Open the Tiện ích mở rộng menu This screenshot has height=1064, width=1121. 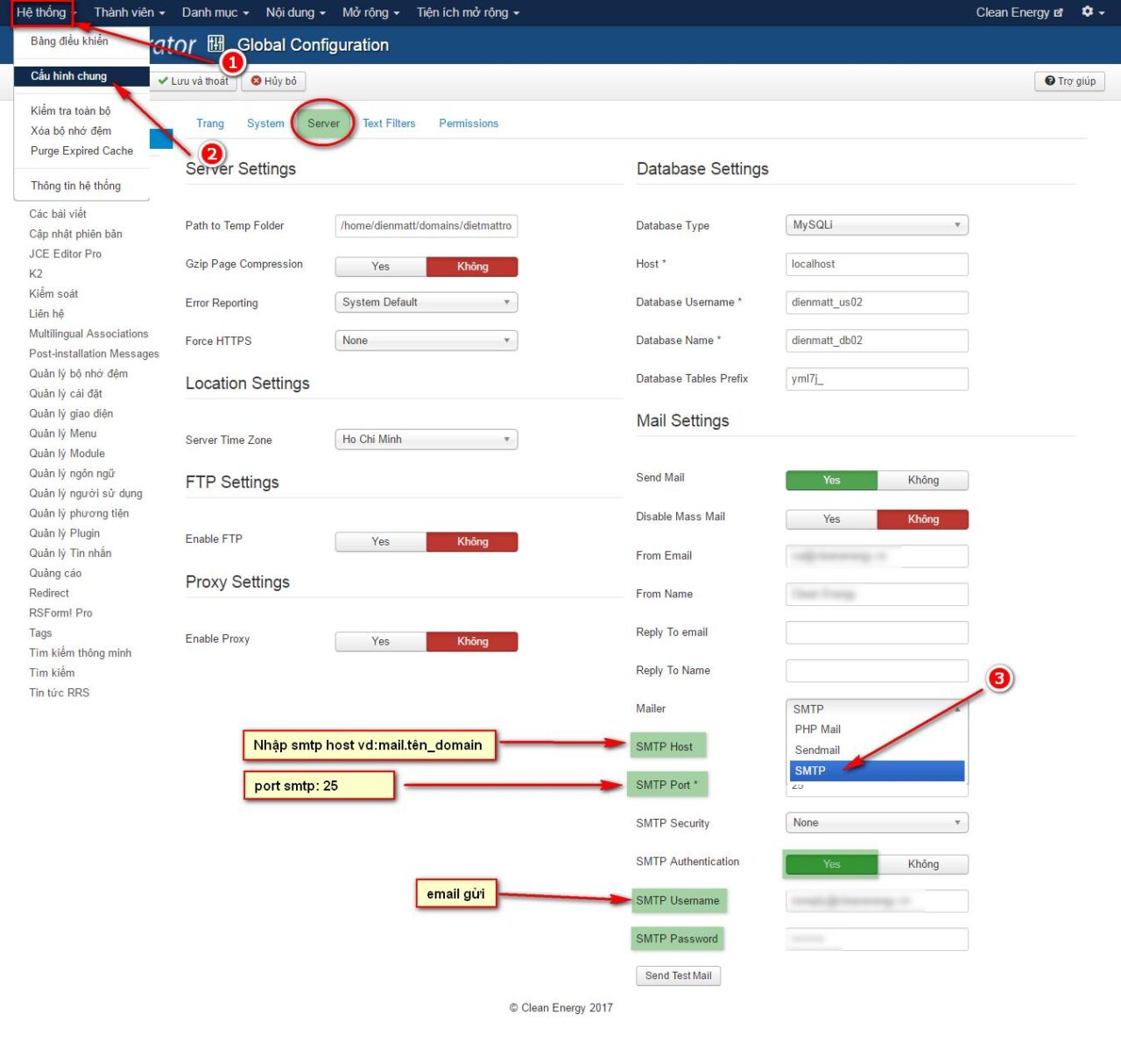(469, 12)
